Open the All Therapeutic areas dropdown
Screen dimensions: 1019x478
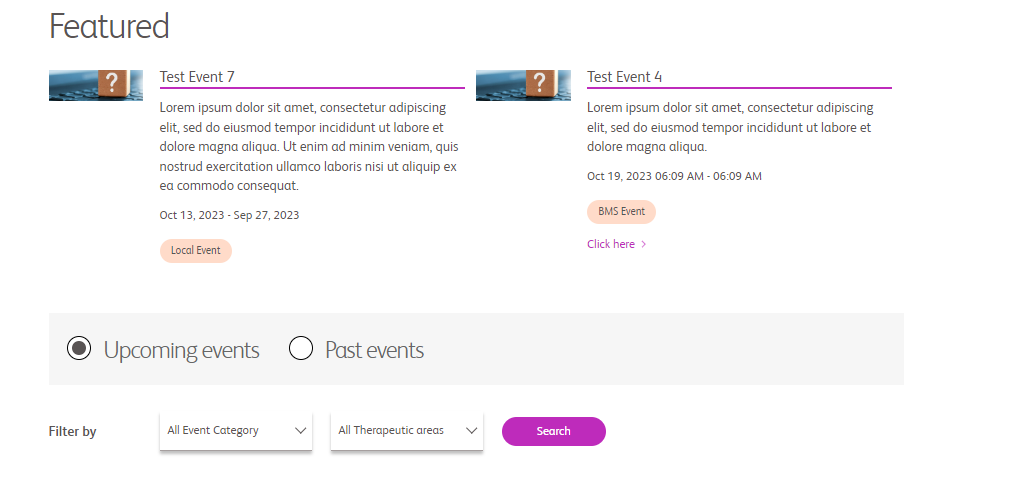407,431
